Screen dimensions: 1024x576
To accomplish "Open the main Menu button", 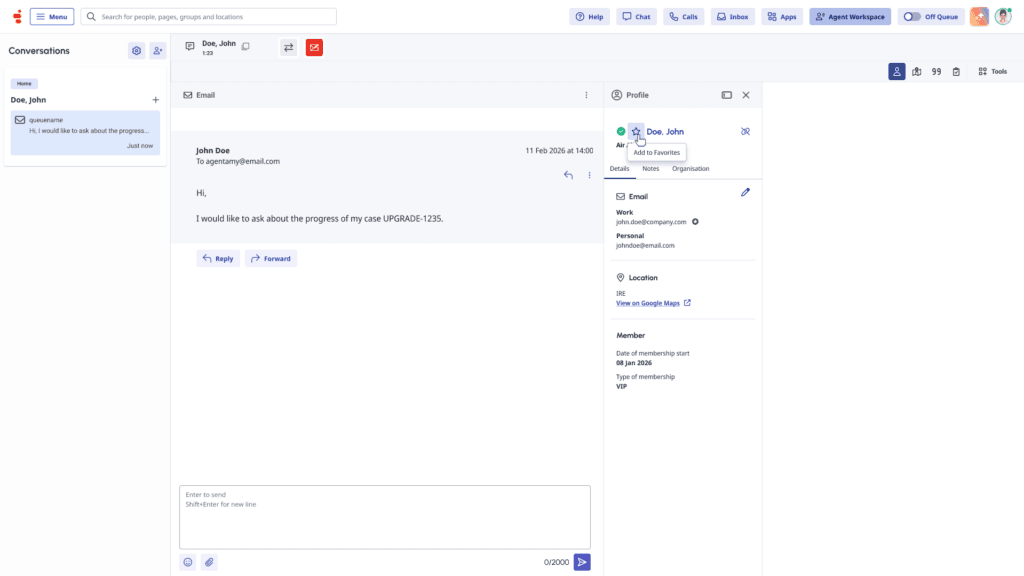I will tap(52, 16).
